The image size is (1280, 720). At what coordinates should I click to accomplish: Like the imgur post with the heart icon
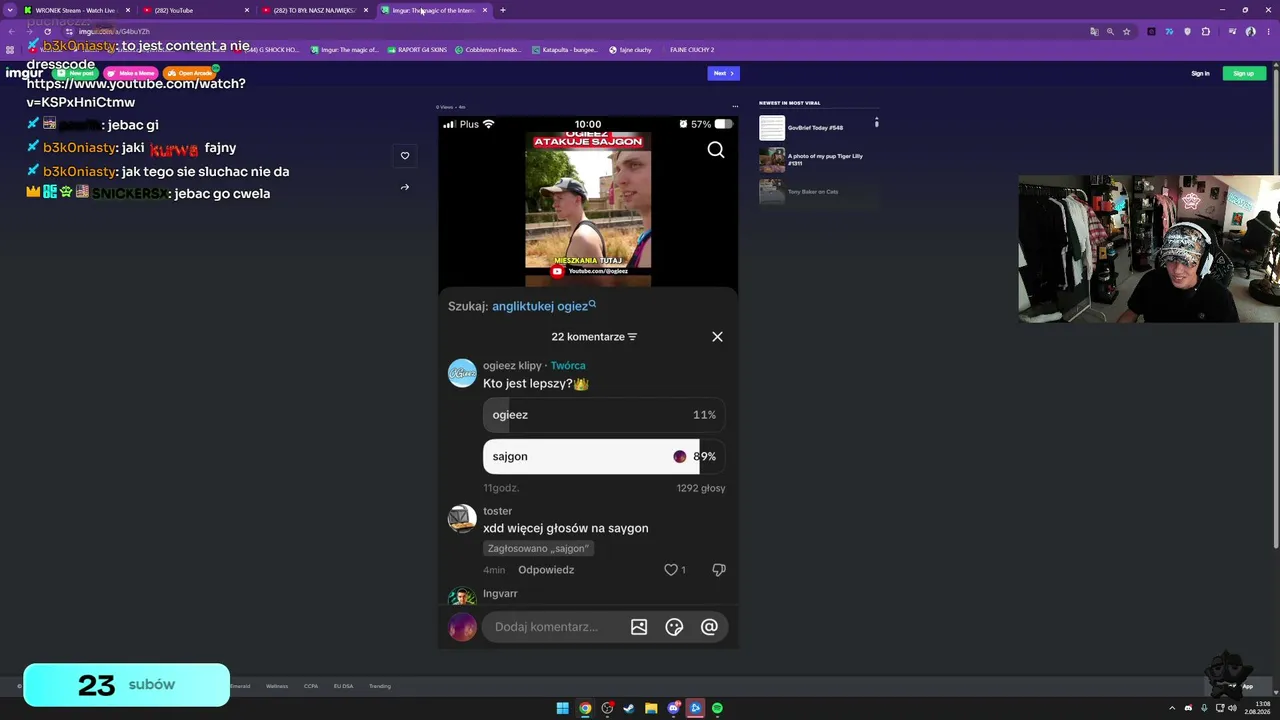[x=405, y=156]
